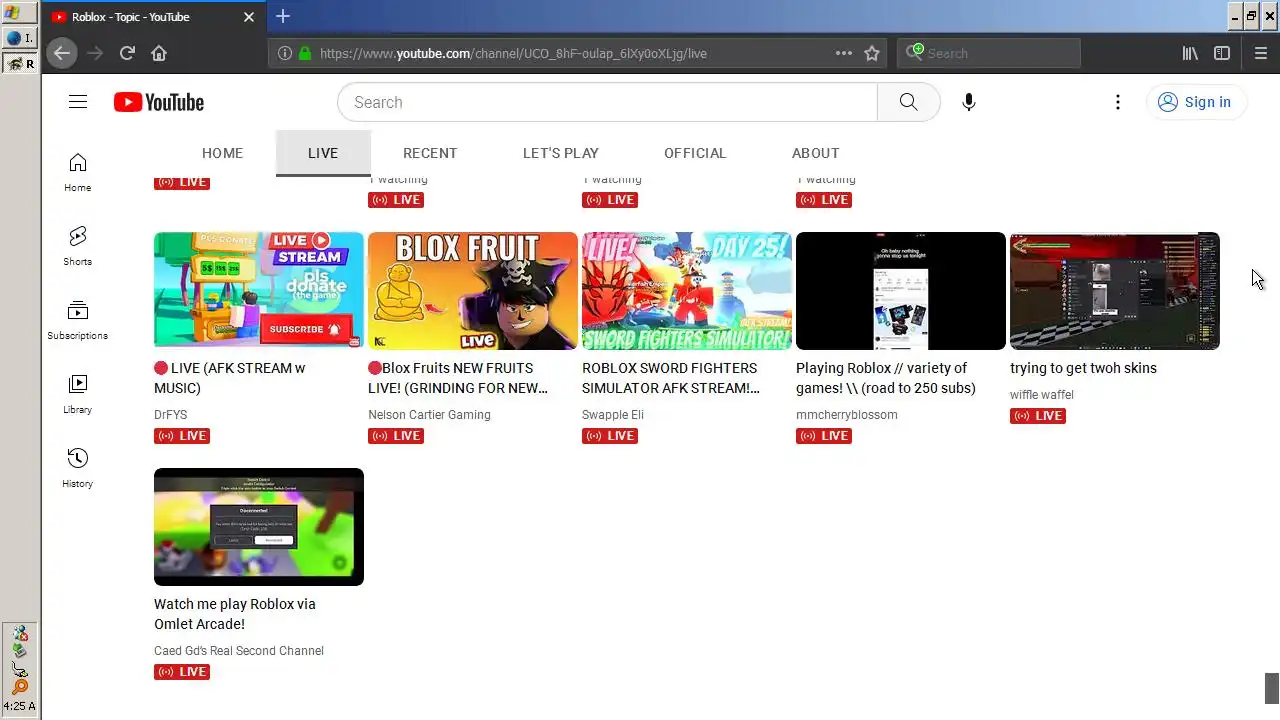The height and width of the screenshot is (720, 1280).
Task: Click the Sign in button
Action: 1196,102
